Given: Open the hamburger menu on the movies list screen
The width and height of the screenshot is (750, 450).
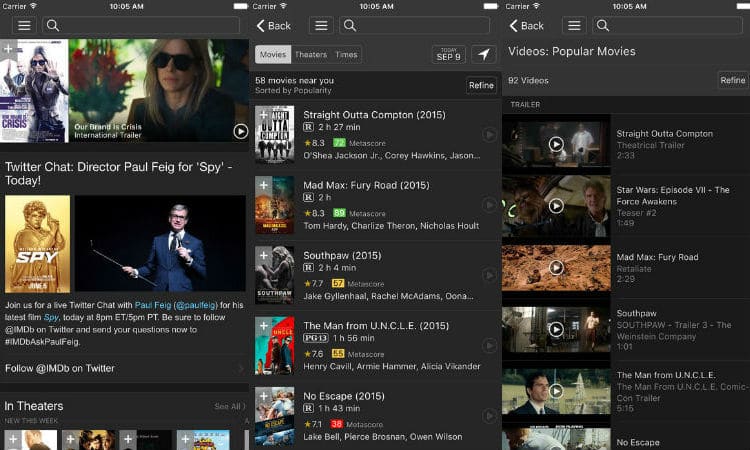Looking at the screenshot, I should [x=321, y=25].
